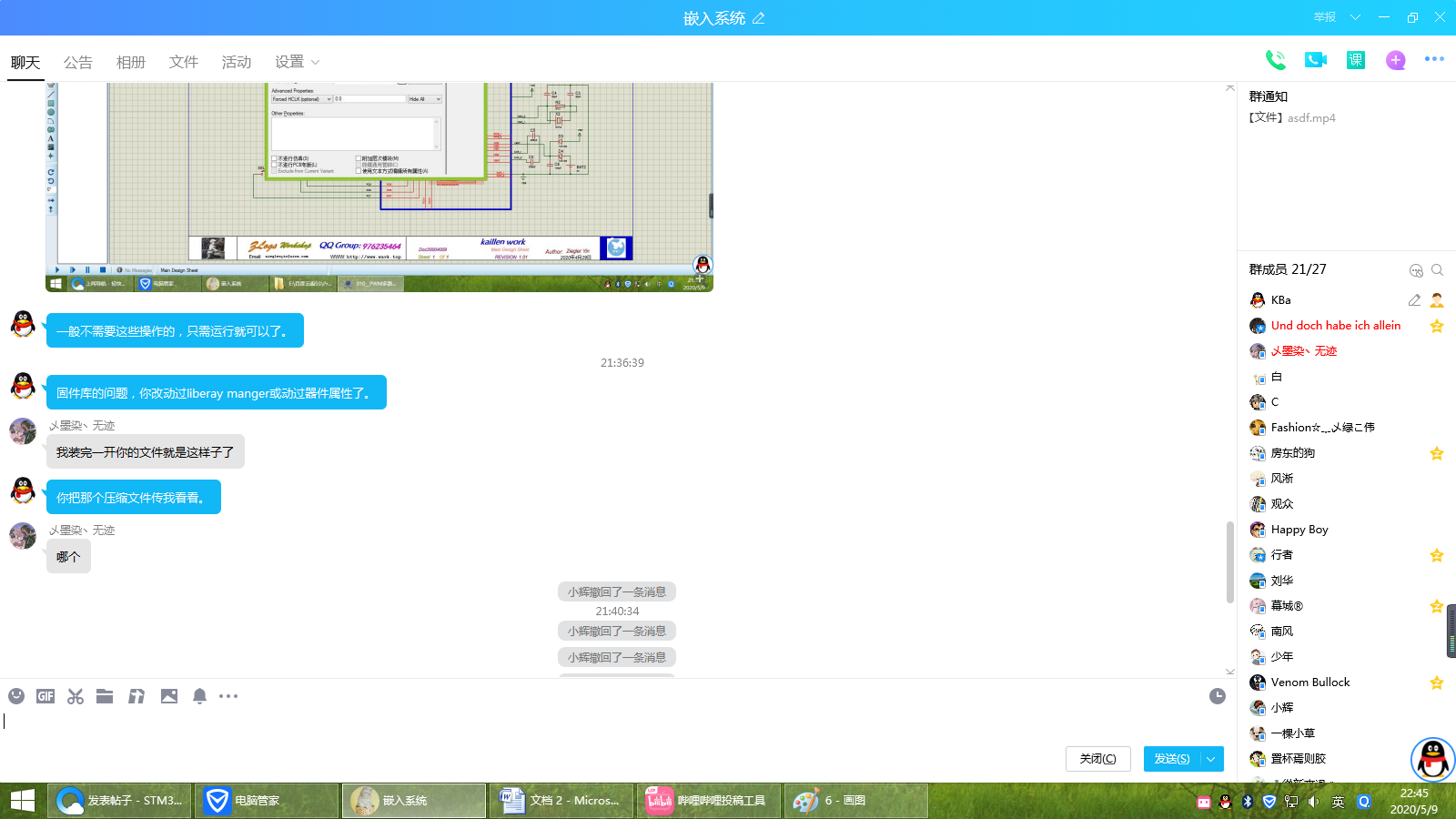Search group members with the magnifier icon
The width and height of the screenshot is (1456, 819).
point(1438,270)
